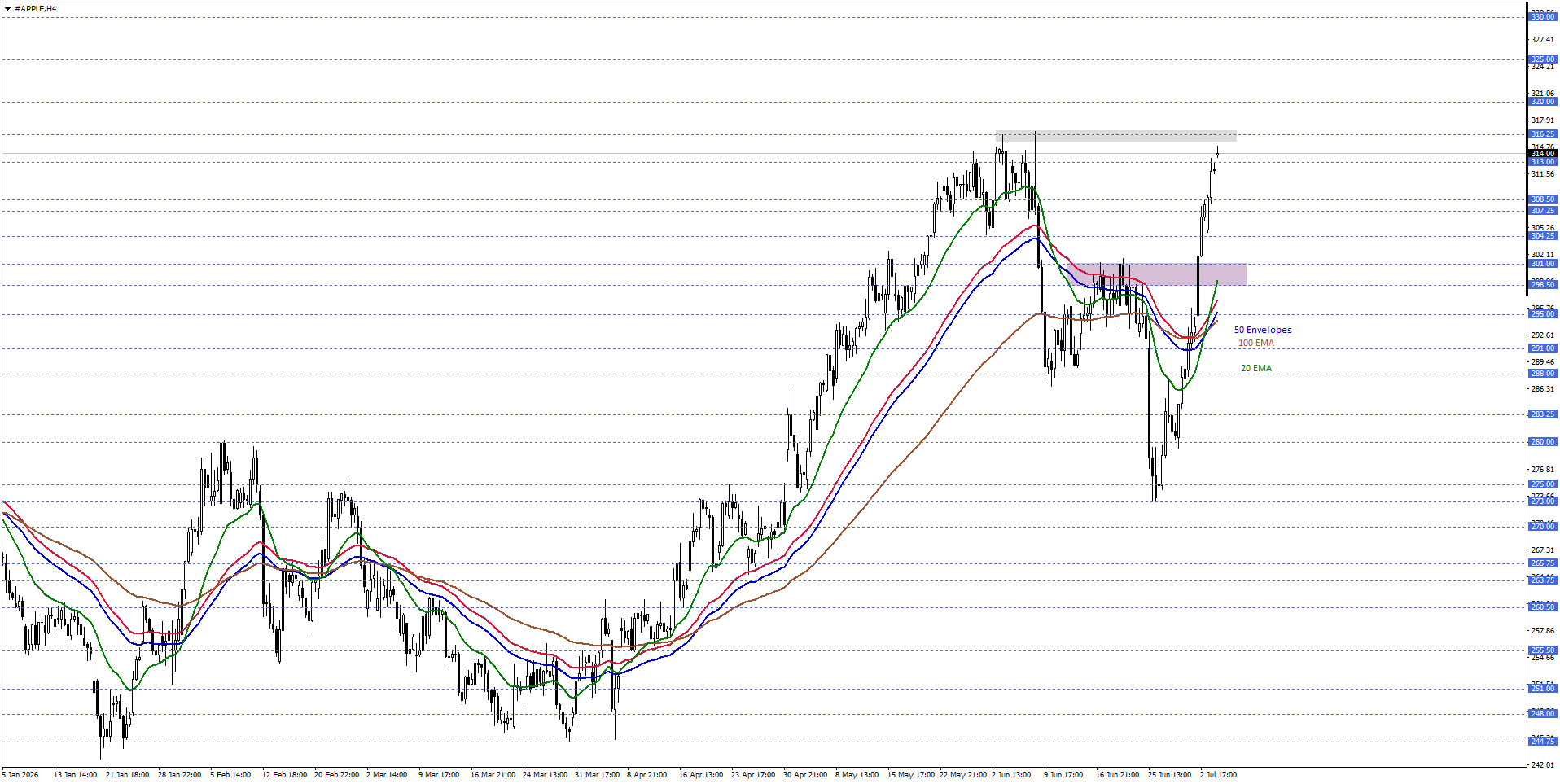The width and height of the screenshot is (1560, 784).
Task: Click the 270.00 price level tag
Action: [x=1543, y=526]
